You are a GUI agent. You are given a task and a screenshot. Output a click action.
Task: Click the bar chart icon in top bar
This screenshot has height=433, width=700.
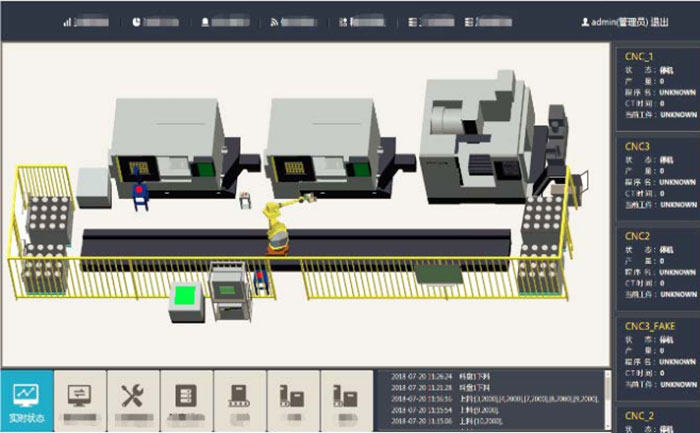(68, 21)
